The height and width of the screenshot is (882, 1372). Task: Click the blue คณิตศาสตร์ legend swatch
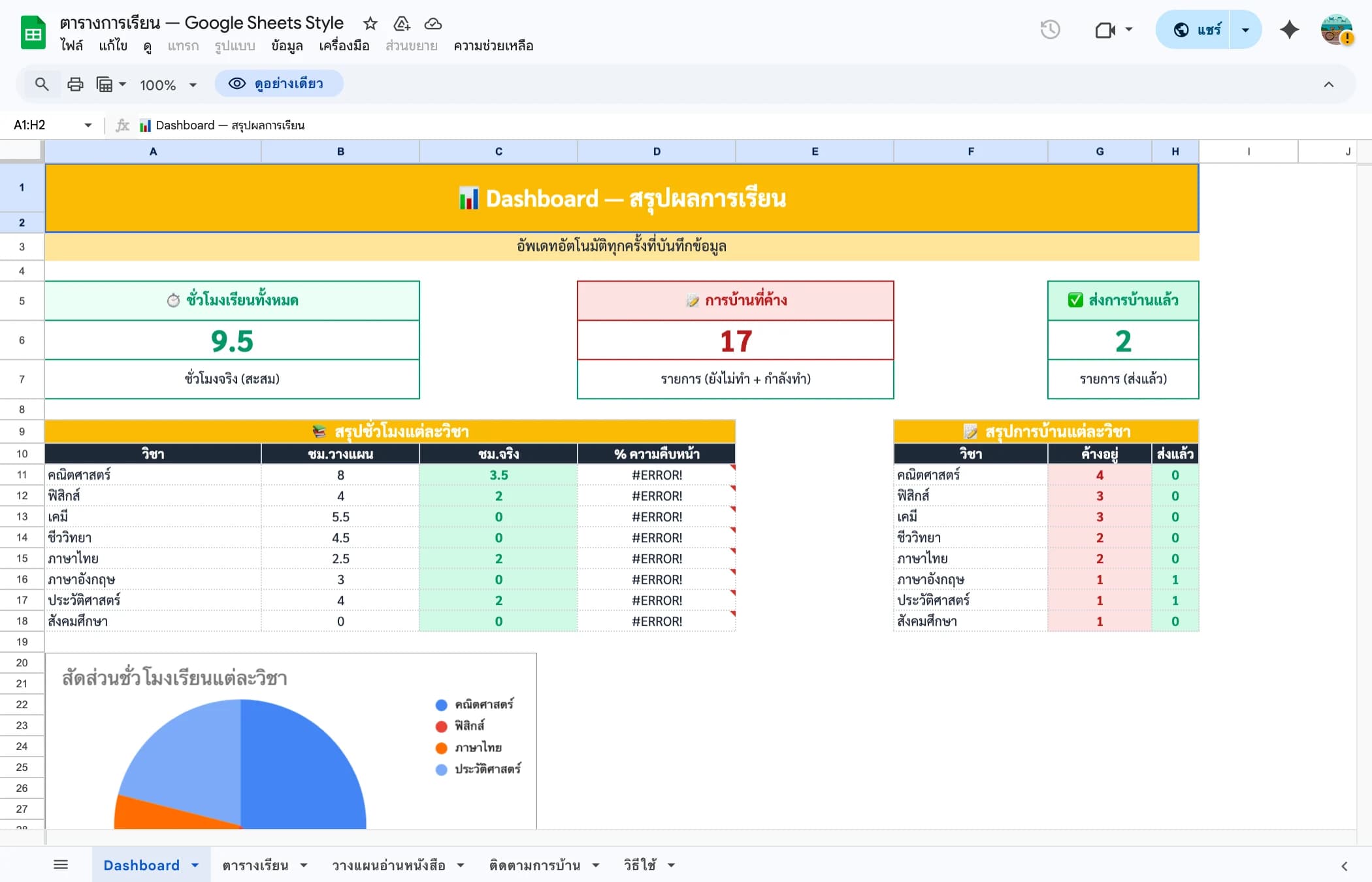coord(441,704)
